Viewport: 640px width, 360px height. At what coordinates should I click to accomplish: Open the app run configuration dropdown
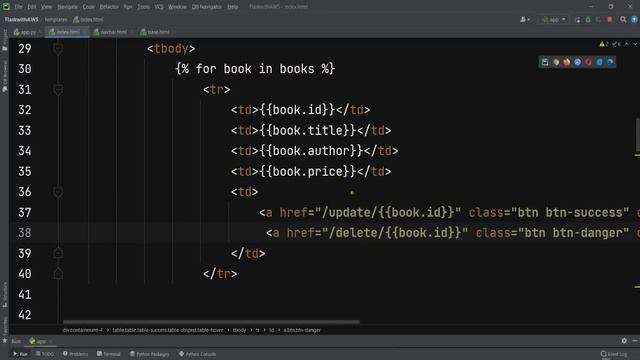pos(553,20)
